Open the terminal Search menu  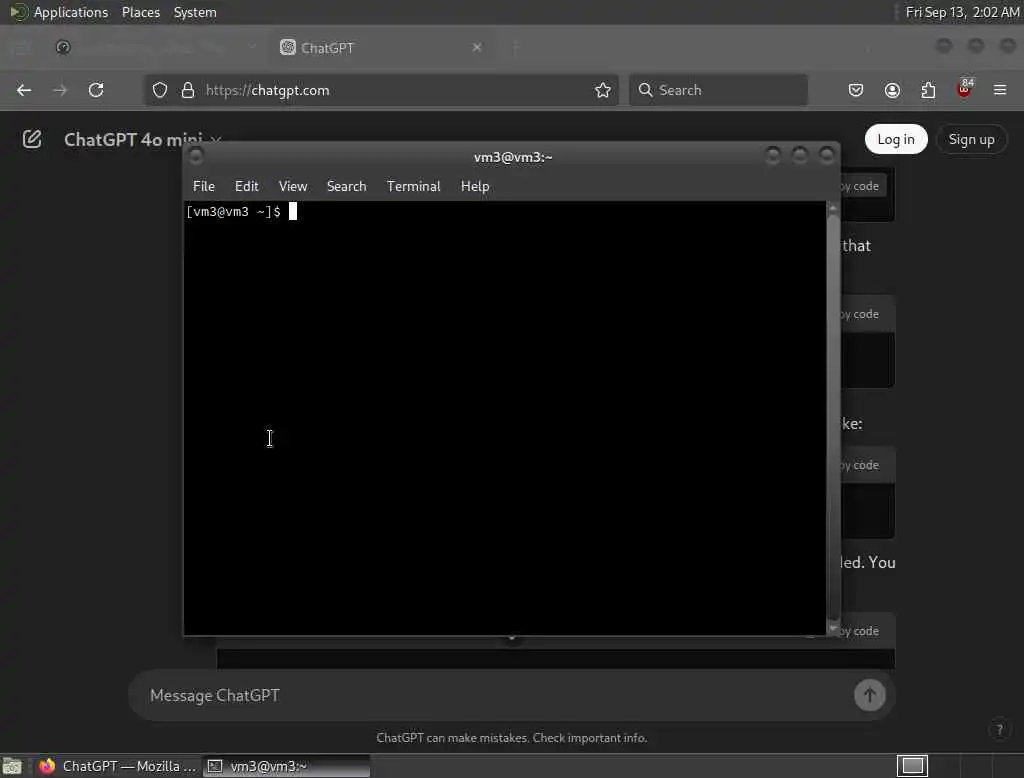pyautogui.click(x=346, y=186)
